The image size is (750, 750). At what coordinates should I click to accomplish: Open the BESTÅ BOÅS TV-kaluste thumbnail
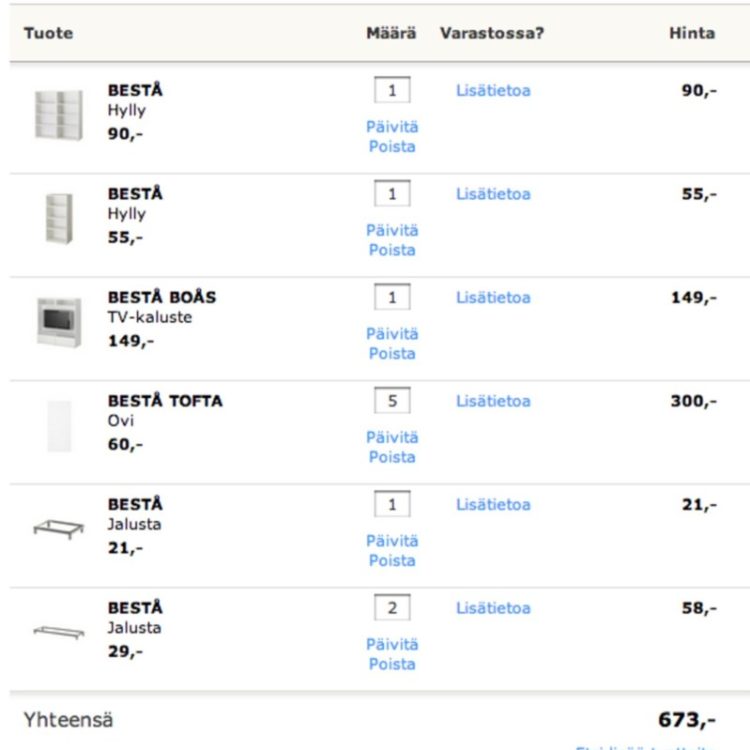coord(59,322)
